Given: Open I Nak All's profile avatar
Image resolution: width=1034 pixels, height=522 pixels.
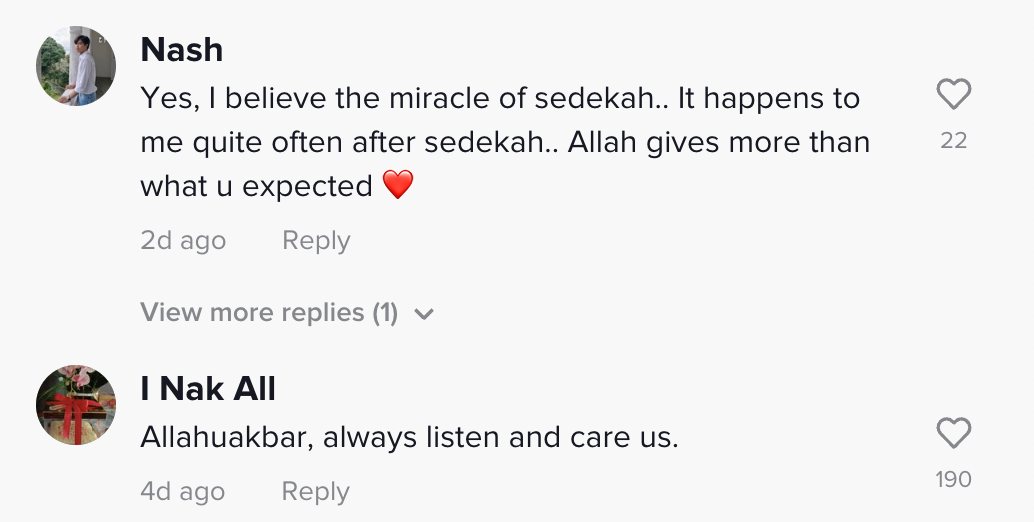Looking at the screenshot, I should (76, 405).
